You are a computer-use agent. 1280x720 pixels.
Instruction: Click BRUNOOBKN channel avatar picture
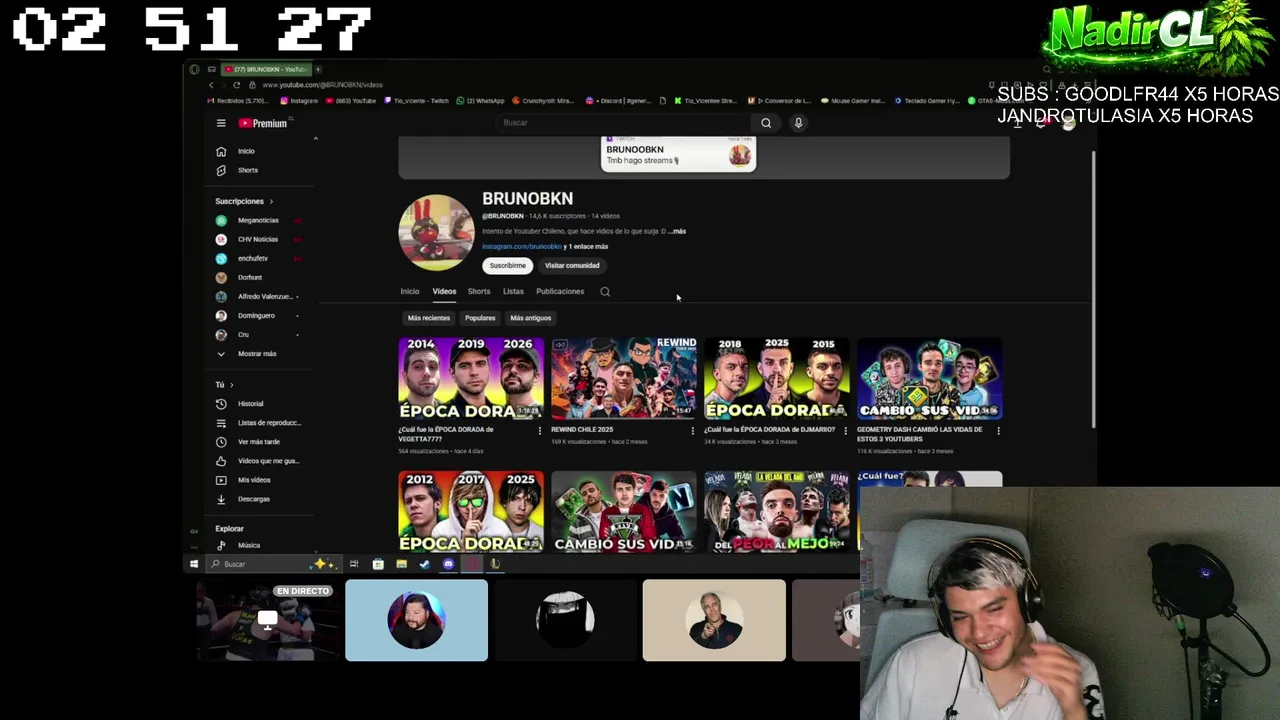[436, 233]
